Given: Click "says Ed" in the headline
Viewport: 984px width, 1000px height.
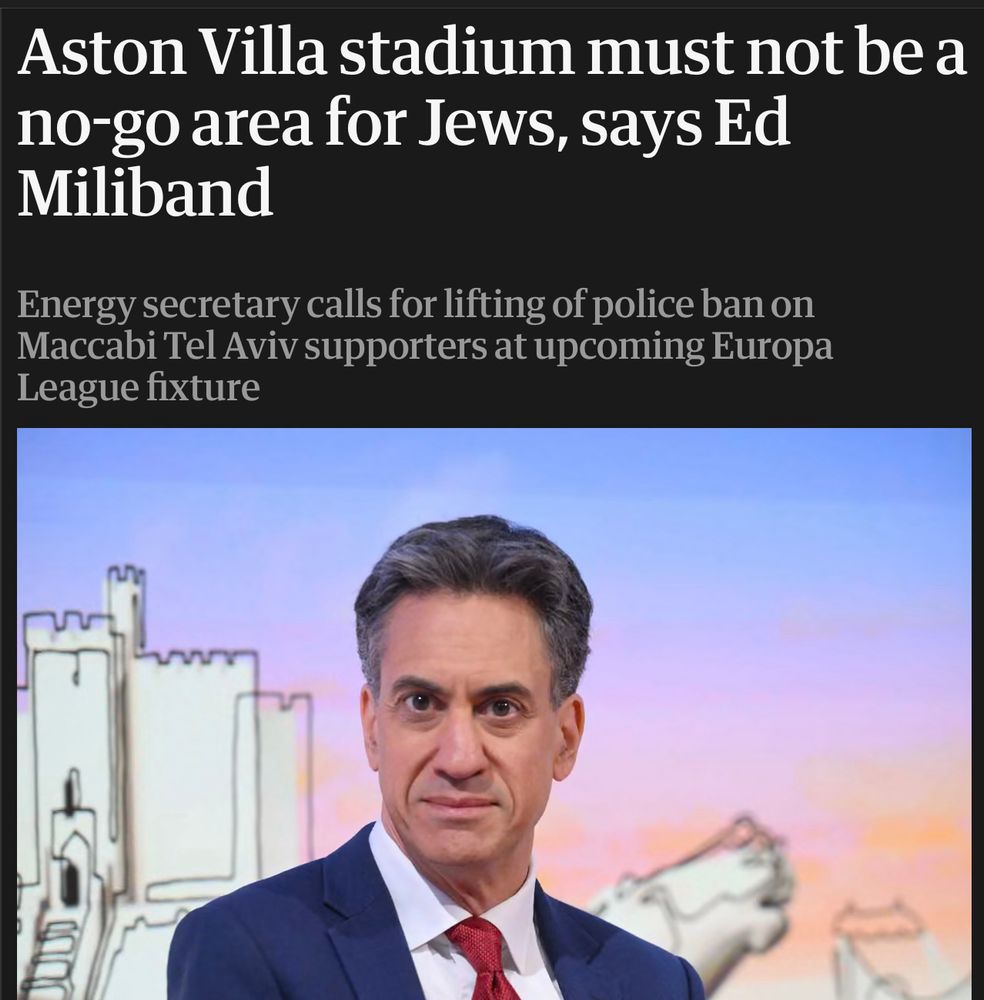Looking at the screenshot, I should coord(686,123).
